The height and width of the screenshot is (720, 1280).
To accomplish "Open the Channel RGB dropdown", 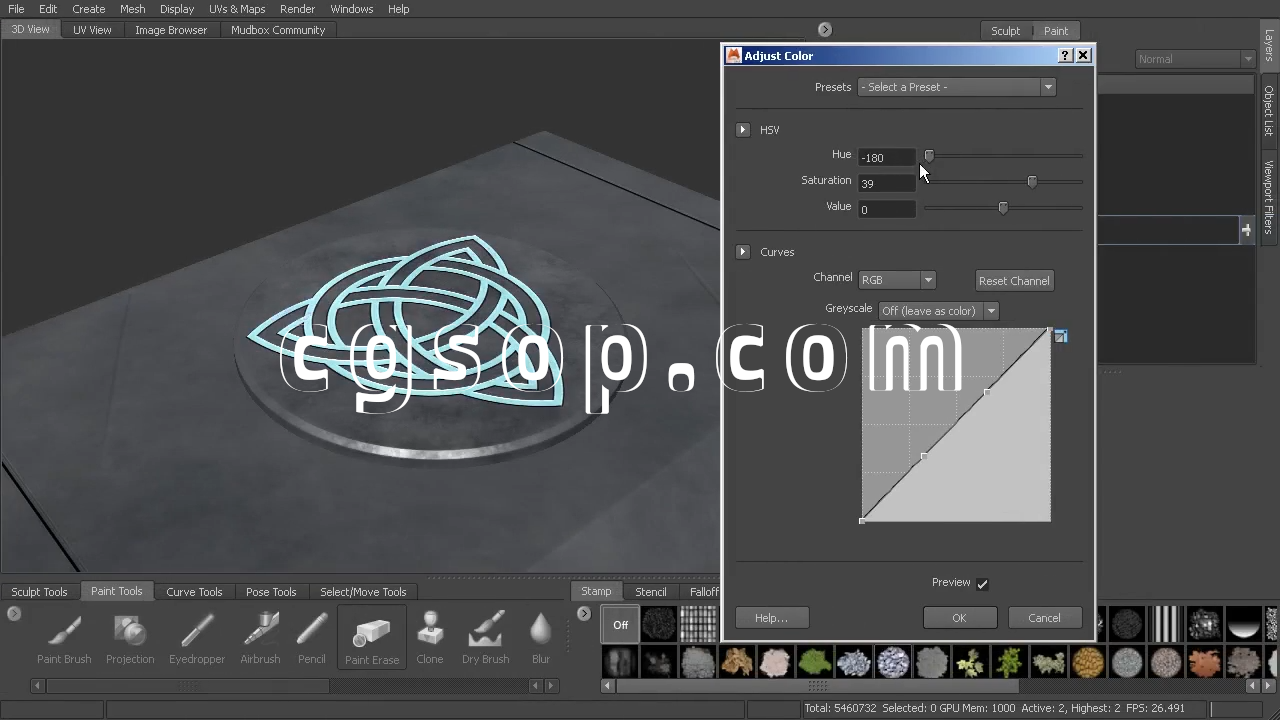I will click(x=897, y=280).
